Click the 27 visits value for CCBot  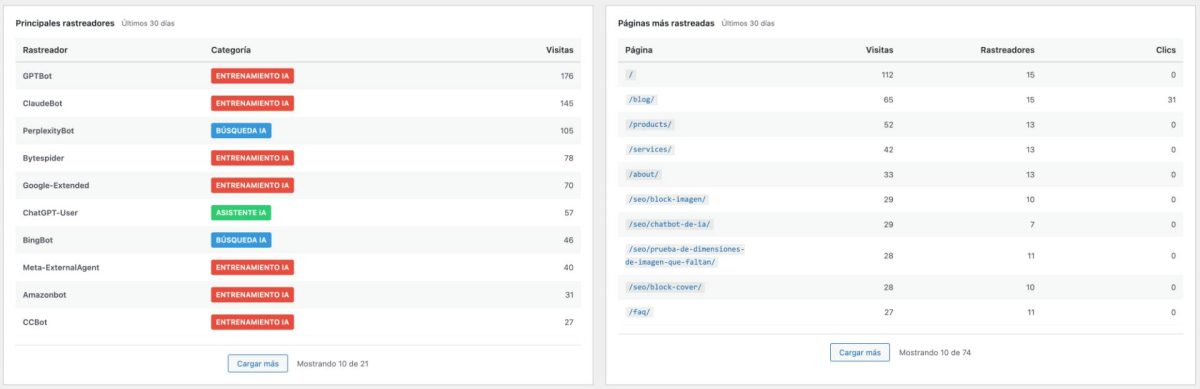[569, 322]
